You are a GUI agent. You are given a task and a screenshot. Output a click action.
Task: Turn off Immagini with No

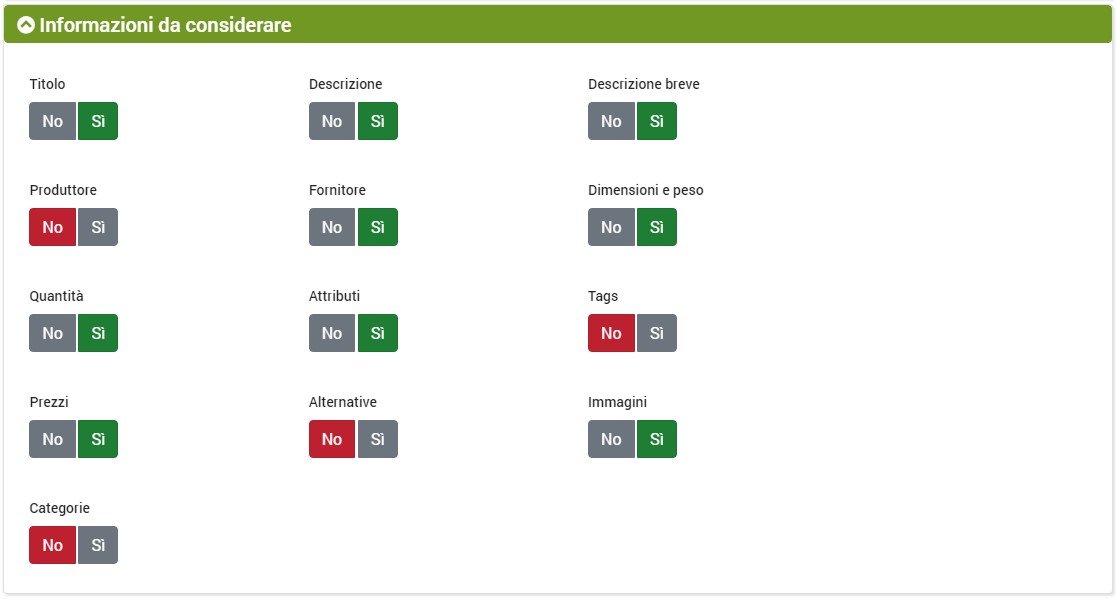click(x=611, y=439)
